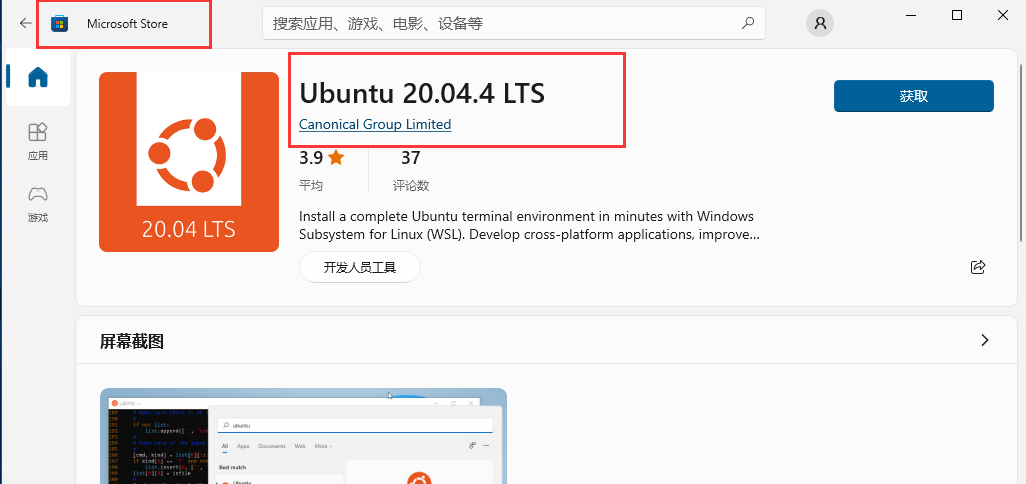Go back with the arrow icon
Viewport: 1026px width, 484px height.
(26, 24)
